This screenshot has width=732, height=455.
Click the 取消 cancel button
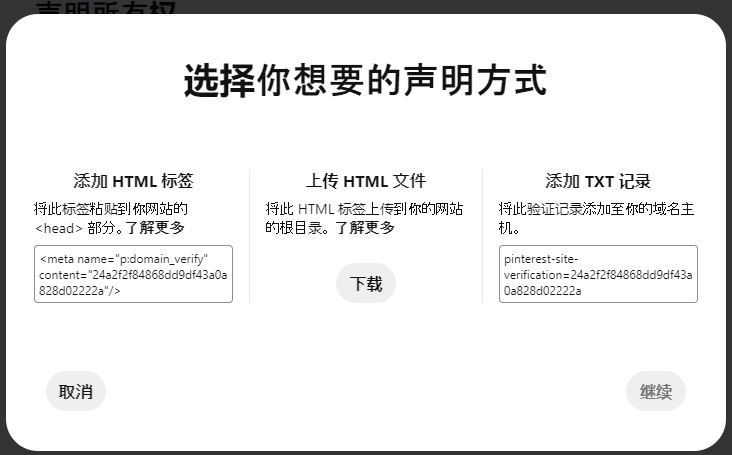tap(76, 391)
